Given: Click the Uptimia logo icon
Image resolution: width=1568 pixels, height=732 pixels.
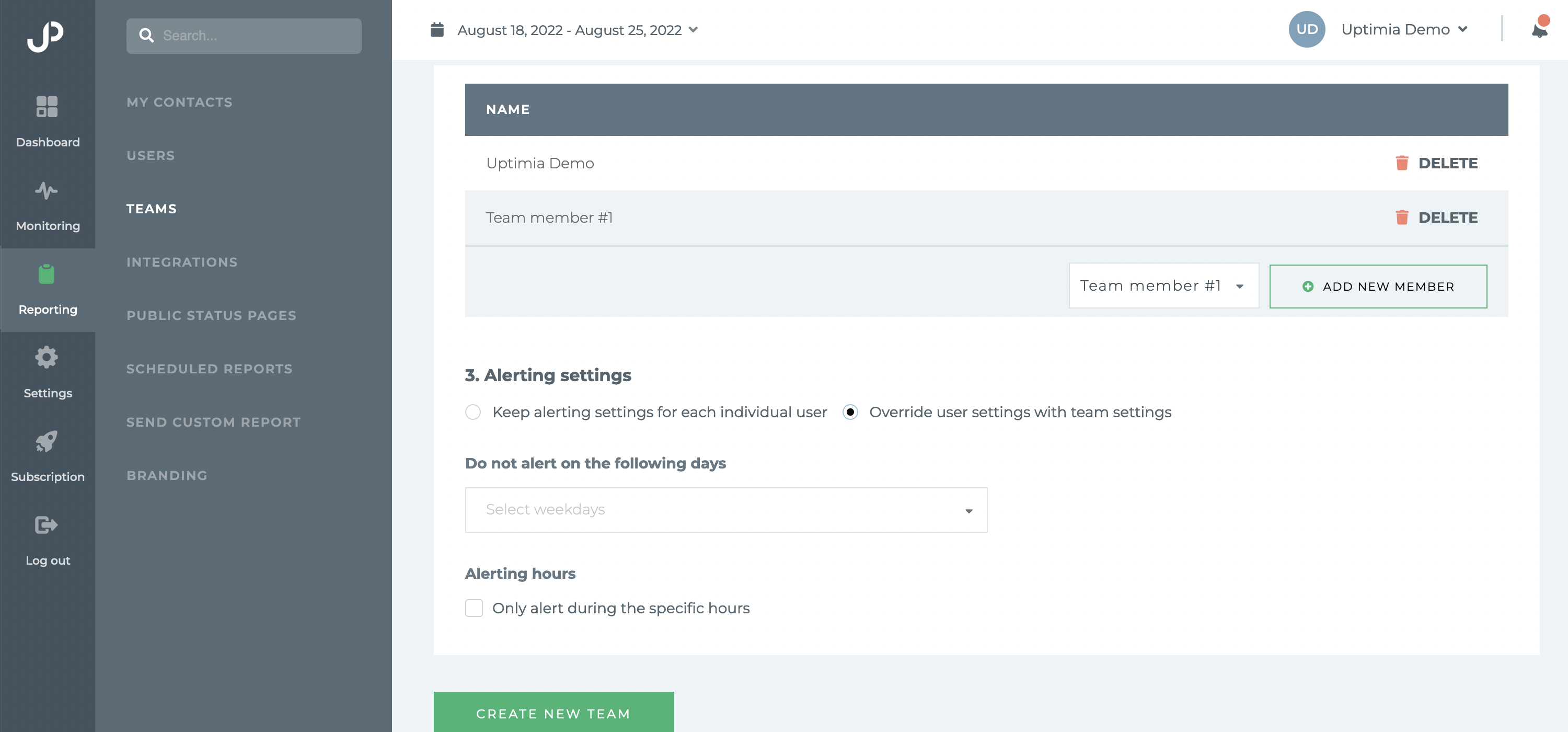Looking at the screenshot, I should click(x=45, y=36).
